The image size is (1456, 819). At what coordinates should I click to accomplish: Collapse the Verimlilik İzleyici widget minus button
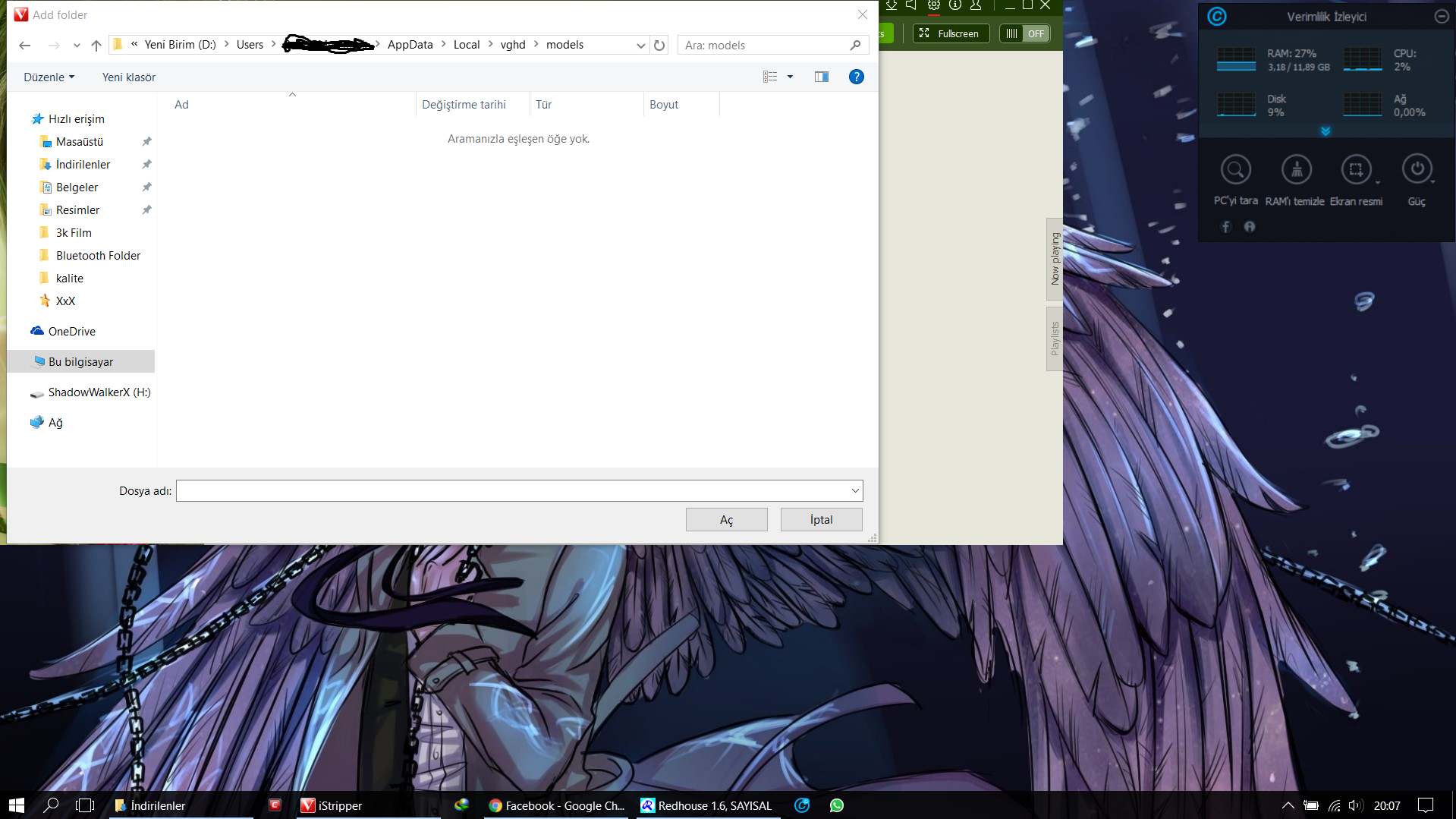(1442, 16)
